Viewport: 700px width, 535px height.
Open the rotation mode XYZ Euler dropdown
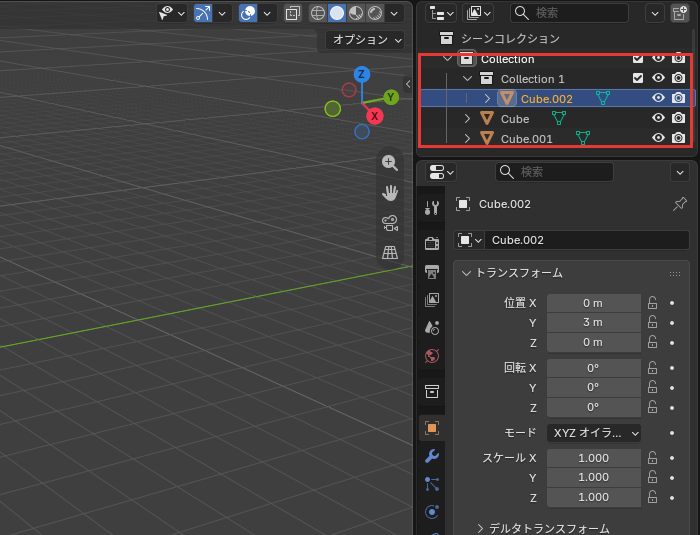pos(594,433)
